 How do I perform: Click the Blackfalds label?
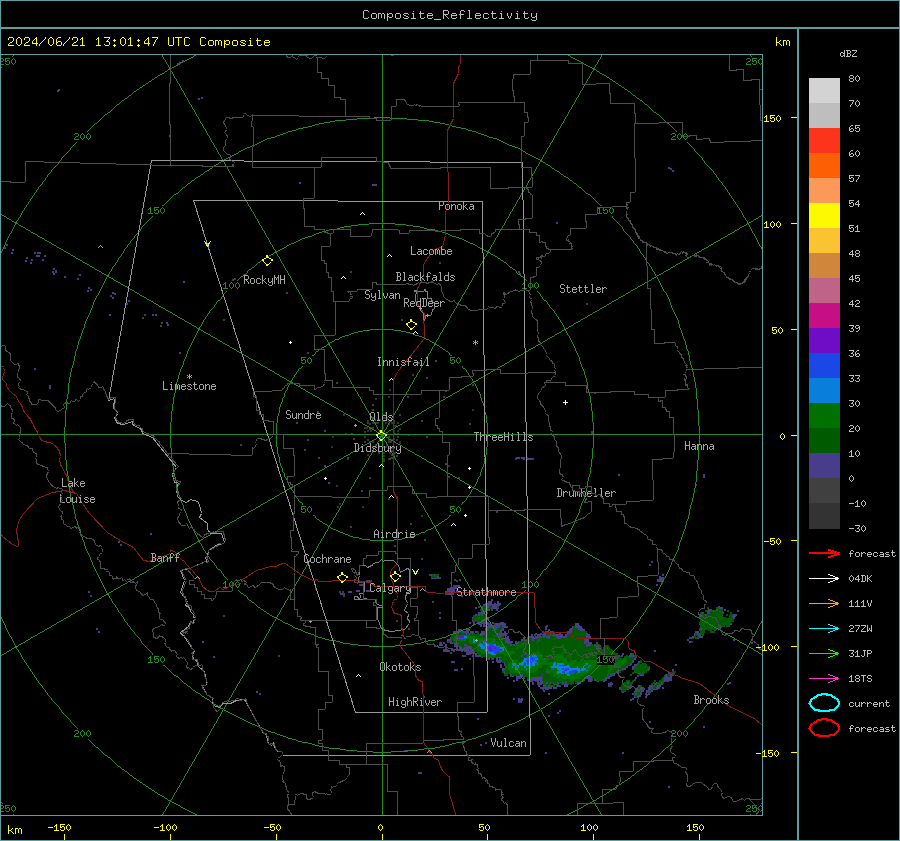425,277
